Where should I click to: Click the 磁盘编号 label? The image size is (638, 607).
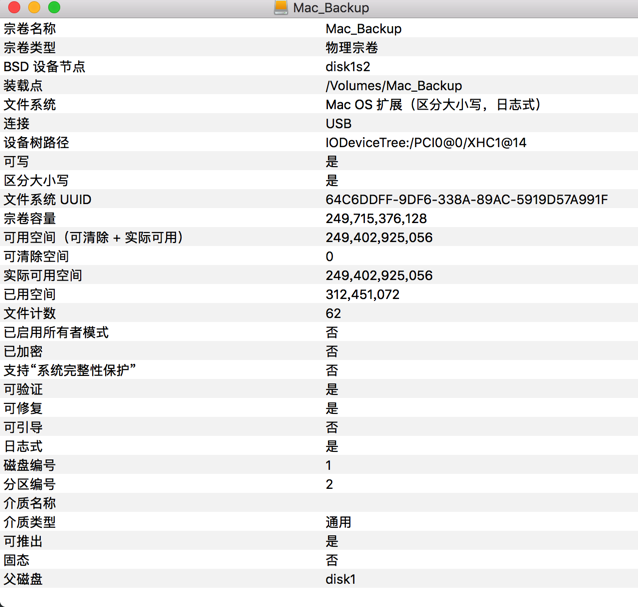[x=30, y=465]
